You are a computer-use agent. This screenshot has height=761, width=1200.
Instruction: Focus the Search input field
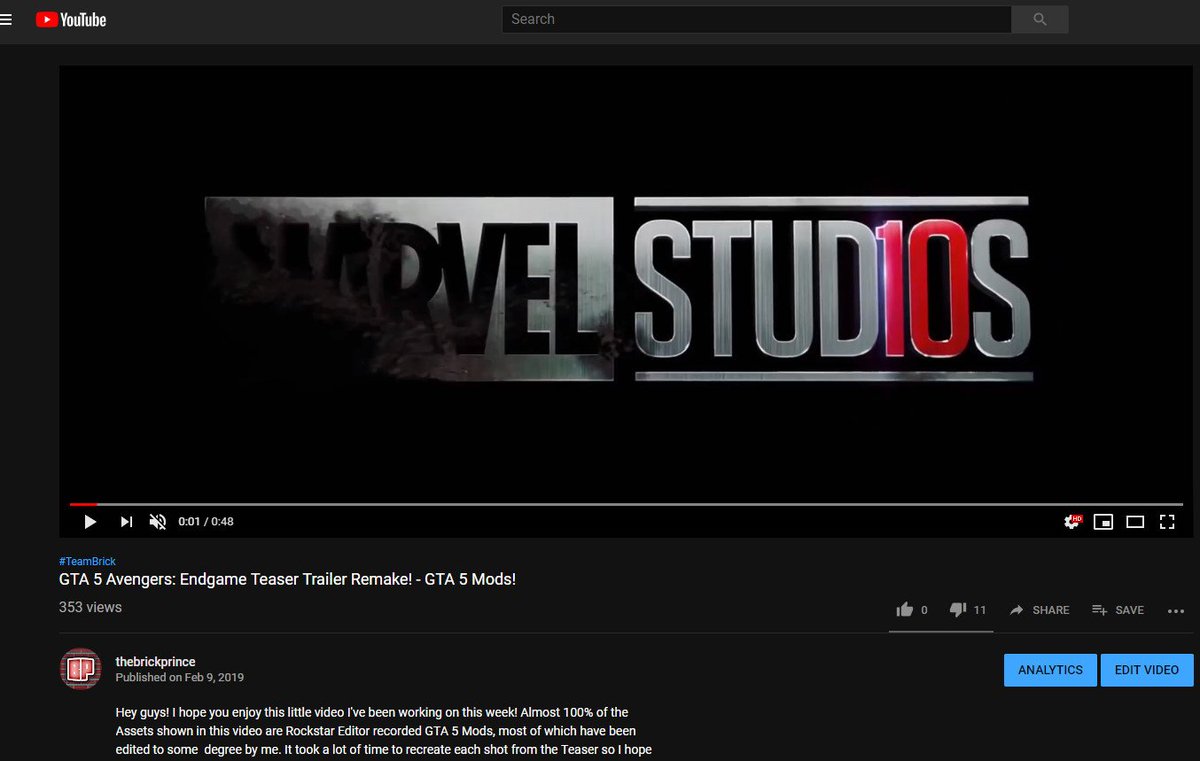point(757,19)
